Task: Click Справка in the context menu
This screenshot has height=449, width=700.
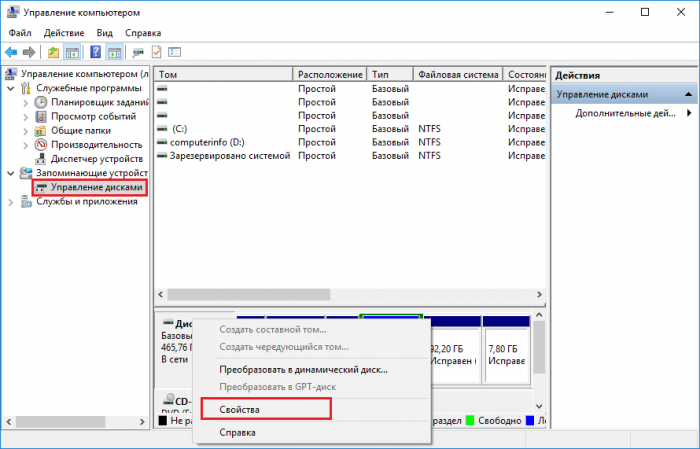Action: coord(237,432)
